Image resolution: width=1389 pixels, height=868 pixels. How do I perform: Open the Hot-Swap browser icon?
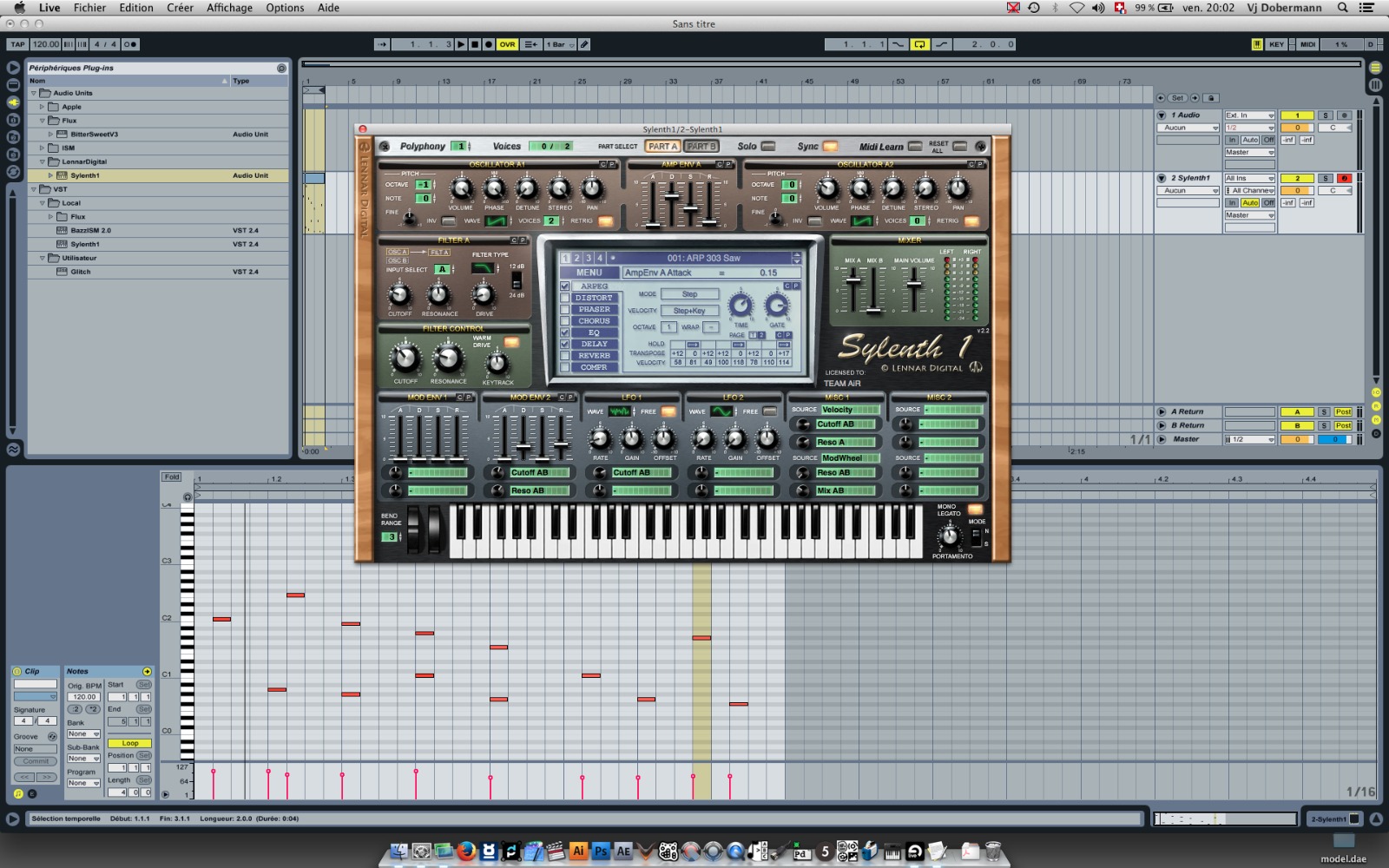13,171
